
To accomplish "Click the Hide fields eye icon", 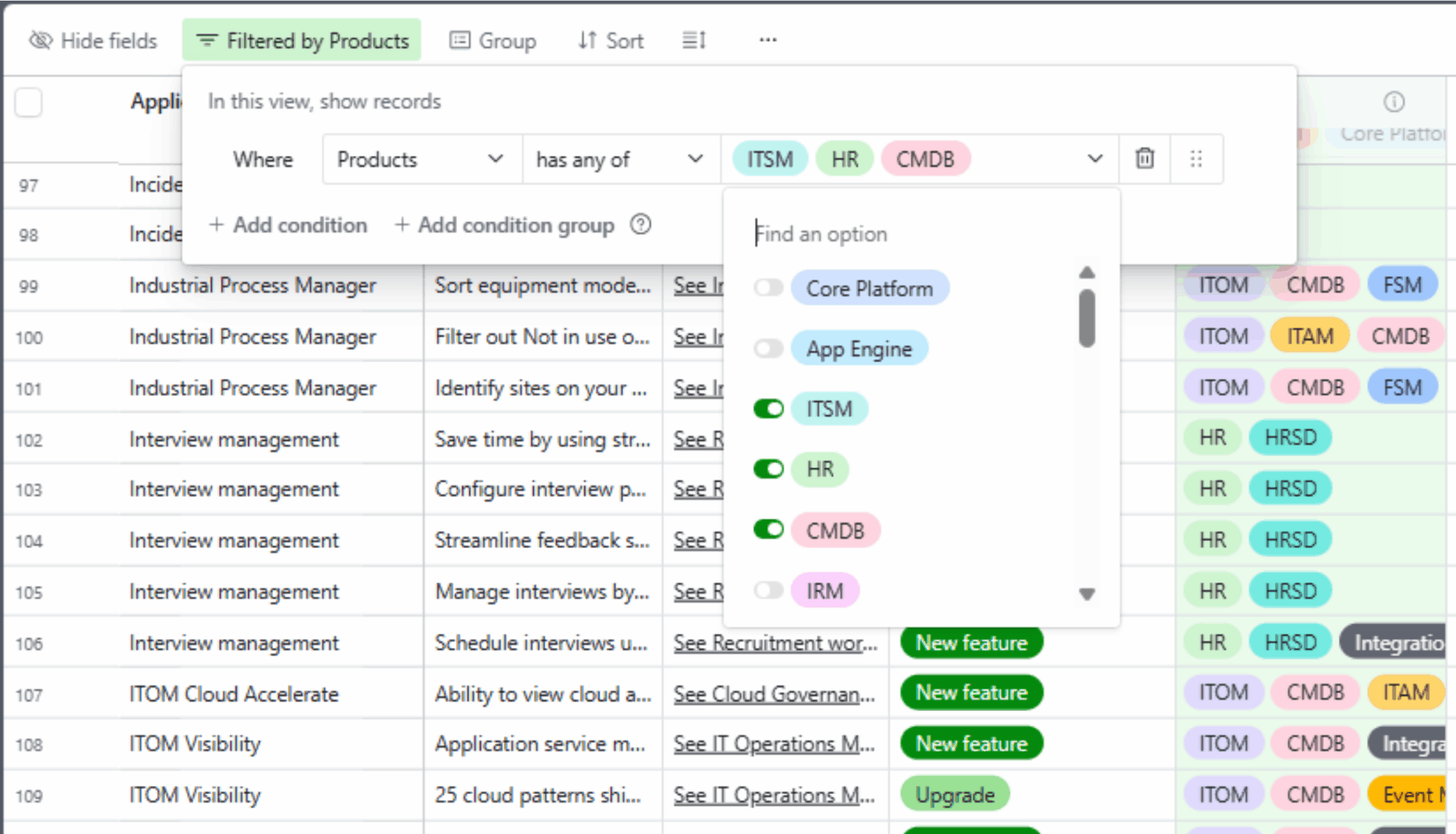I will [x=41, y=41].
